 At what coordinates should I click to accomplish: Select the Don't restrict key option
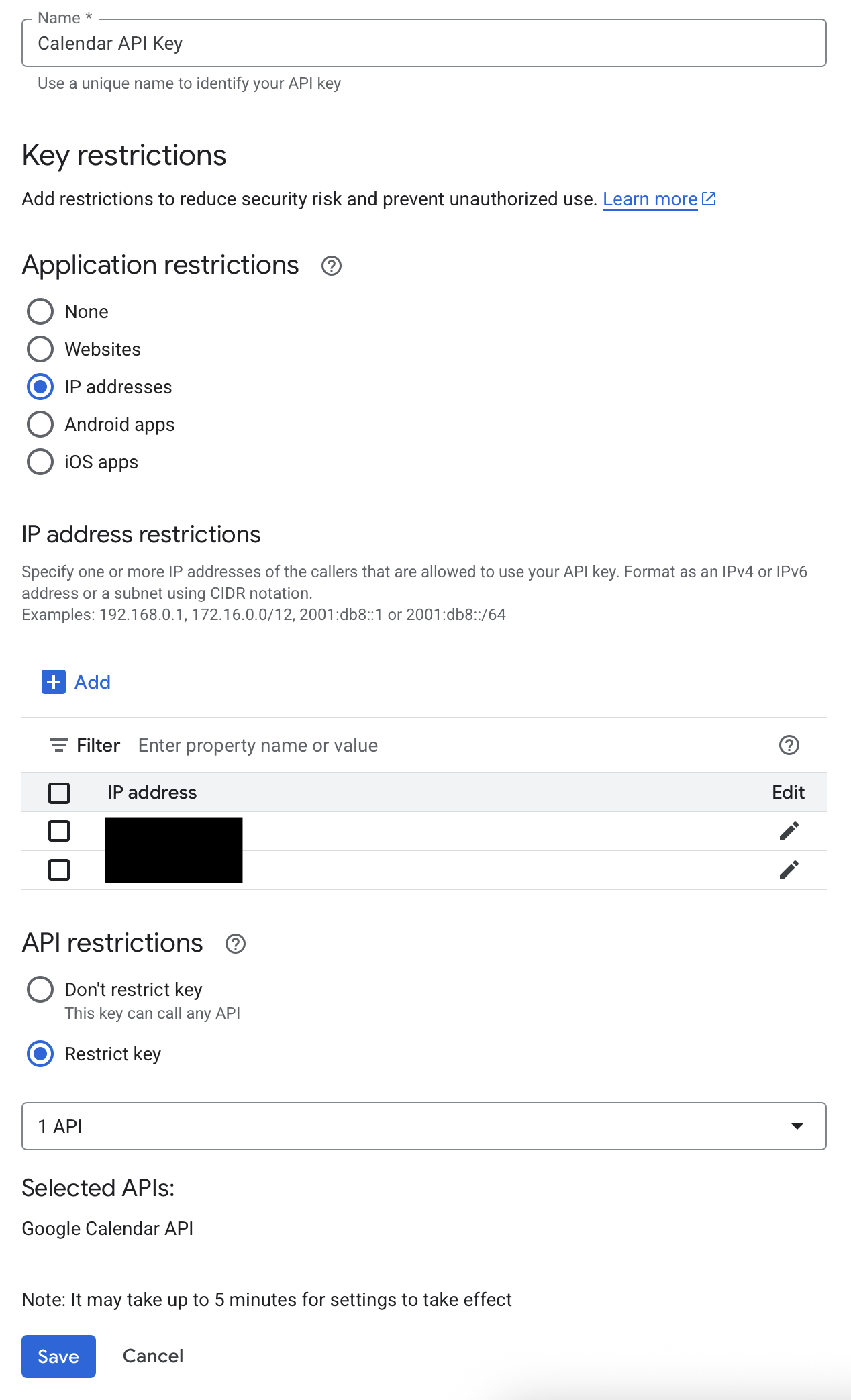point(40,989)
